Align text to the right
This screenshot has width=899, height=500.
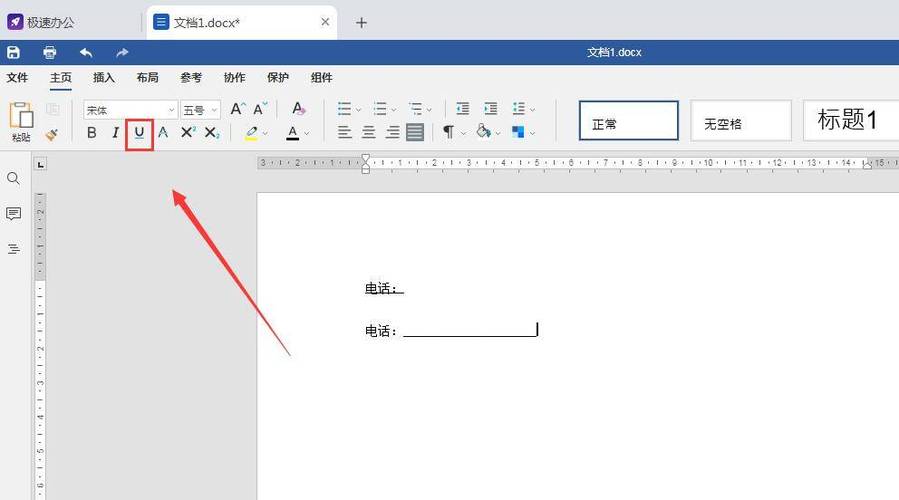point(393,132)
